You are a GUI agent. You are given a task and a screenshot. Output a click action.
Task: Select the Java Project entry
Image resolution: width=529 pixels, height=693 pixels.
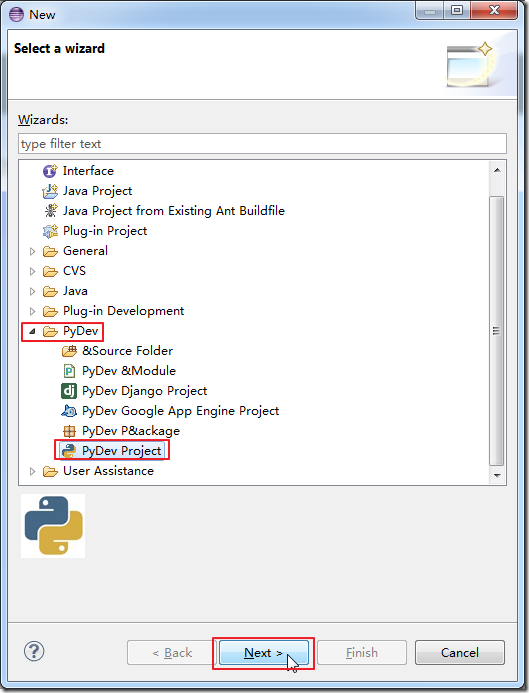[98, 191]
